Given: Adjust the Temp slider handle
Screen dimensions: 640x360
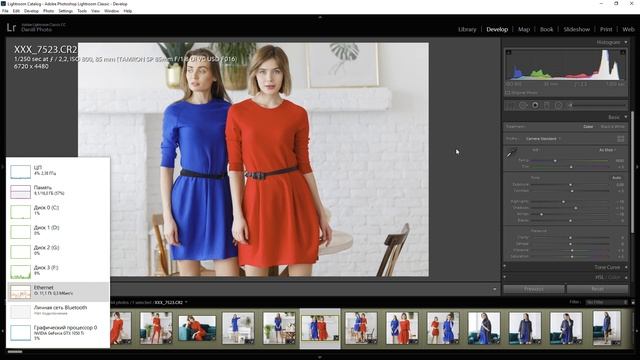Looking at the screenshot, I should pos(555,161).
